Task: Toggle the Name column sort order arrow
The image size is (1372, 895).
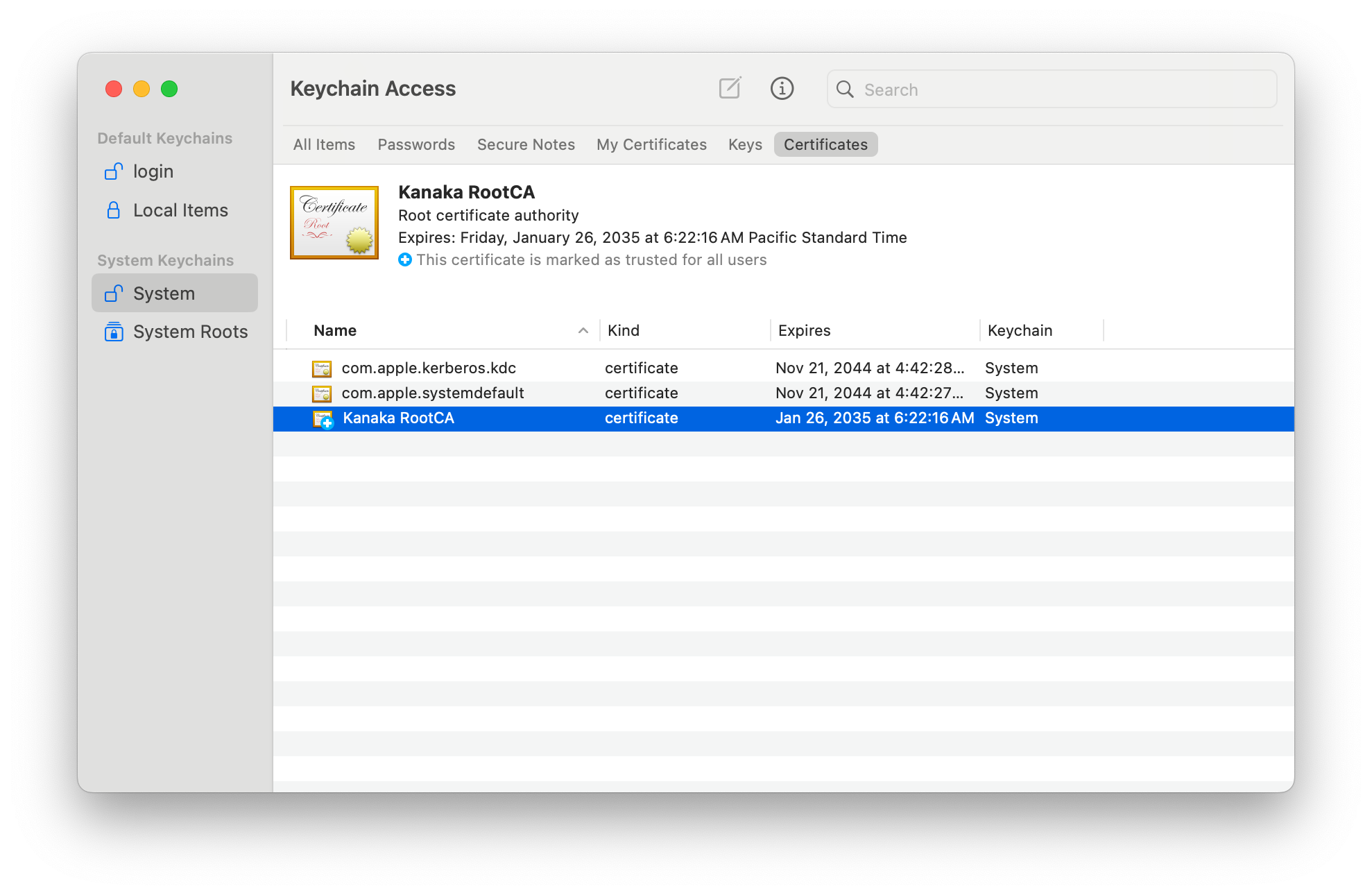Action: point(583,330)
